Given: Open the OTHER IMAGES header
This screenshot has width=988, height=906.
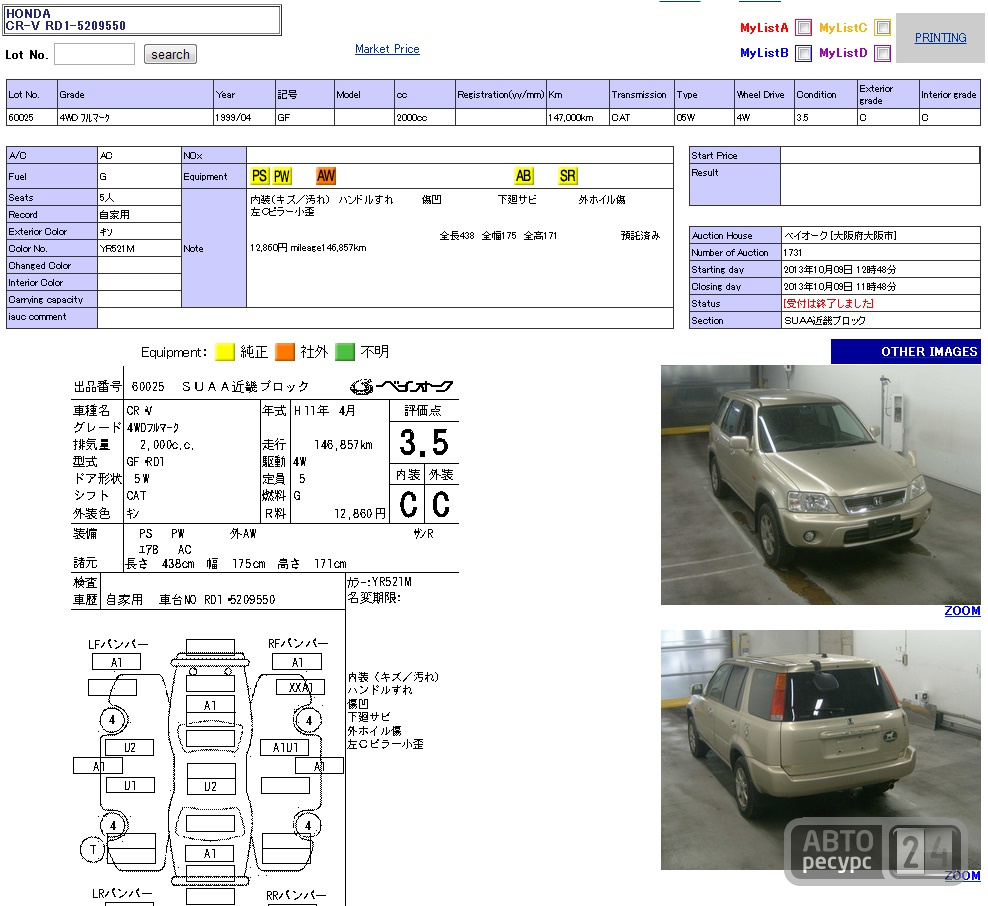Looking at the screenshot, I should [x=905, y=352].
